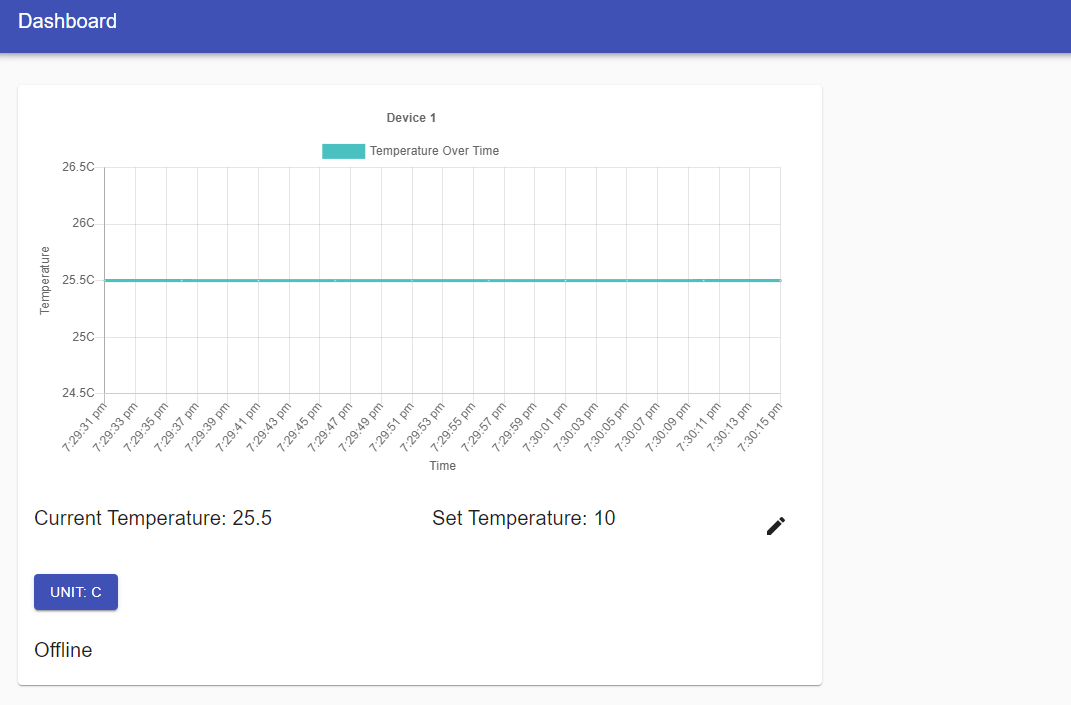1071x705 pixels.
Task: Click the vertical Temperature y-axis title
Action: point(45,280)
